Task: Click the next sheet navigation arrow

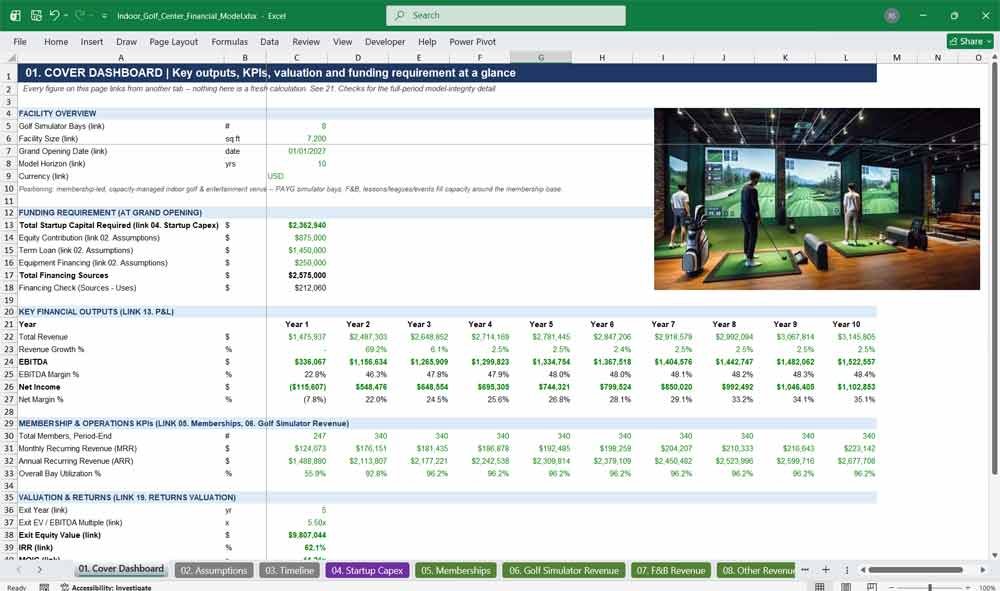Action: click(x=40, y=570)
